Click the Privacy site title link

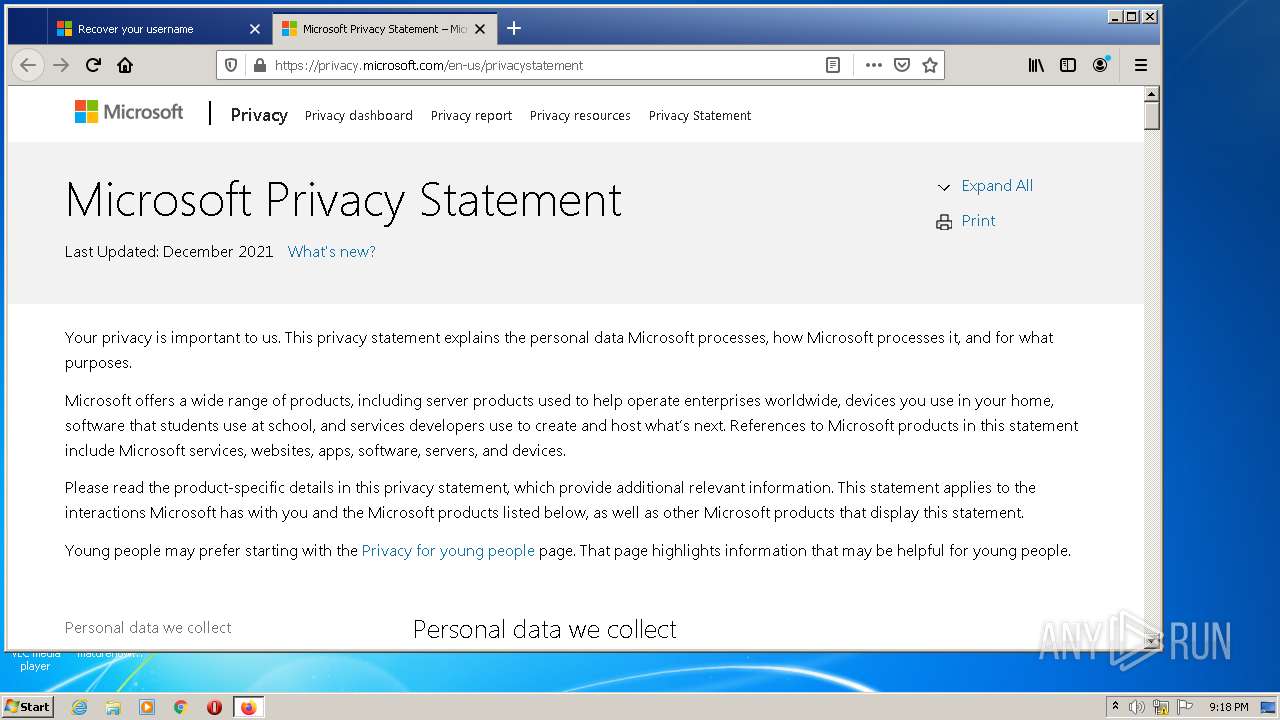(x=259, y=115)
